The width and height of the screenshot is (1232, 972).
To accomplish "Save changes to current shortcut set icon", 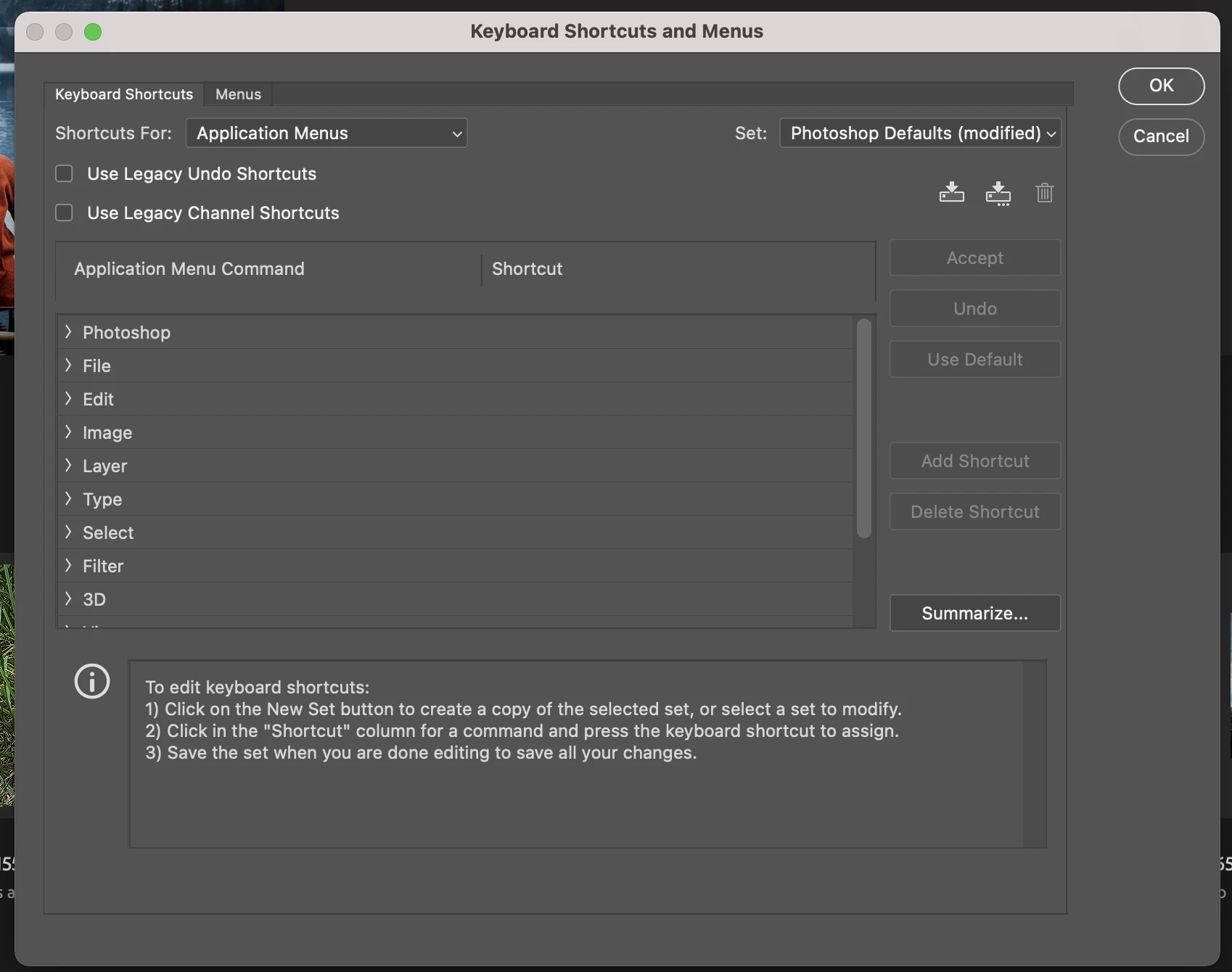I will coord(951,192).
